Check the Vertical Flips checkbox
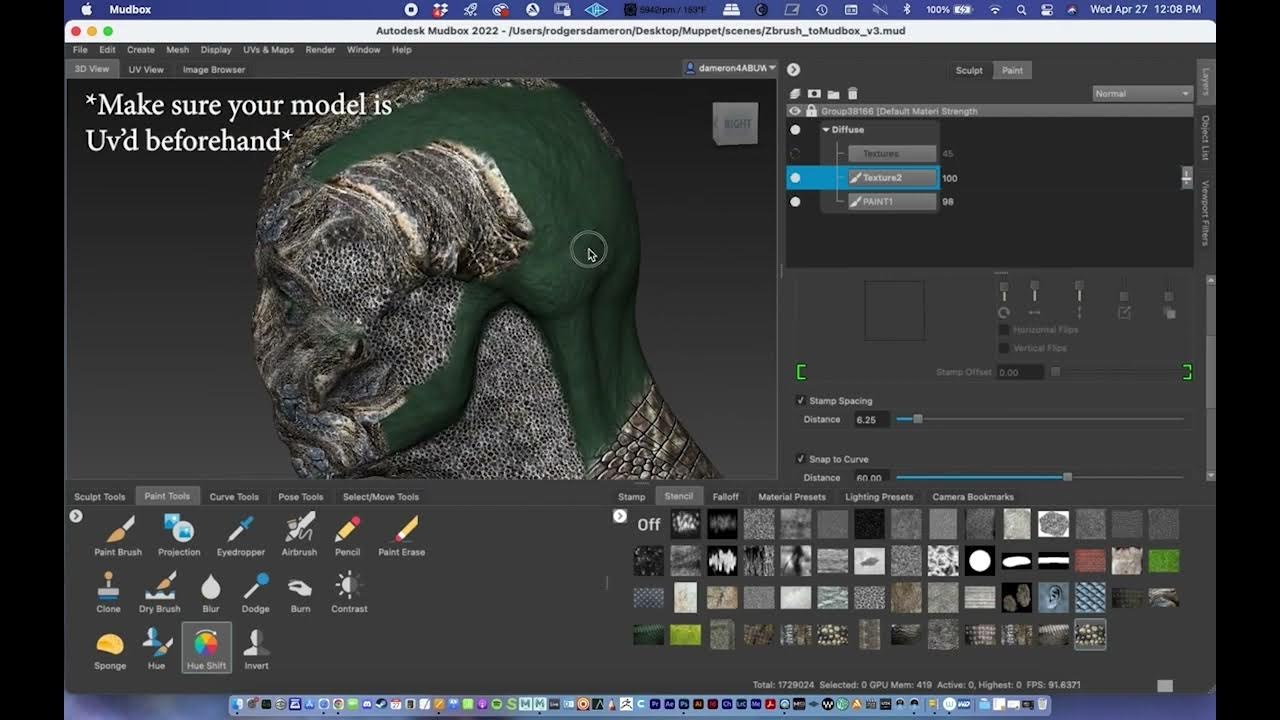 pos(1004,348)
